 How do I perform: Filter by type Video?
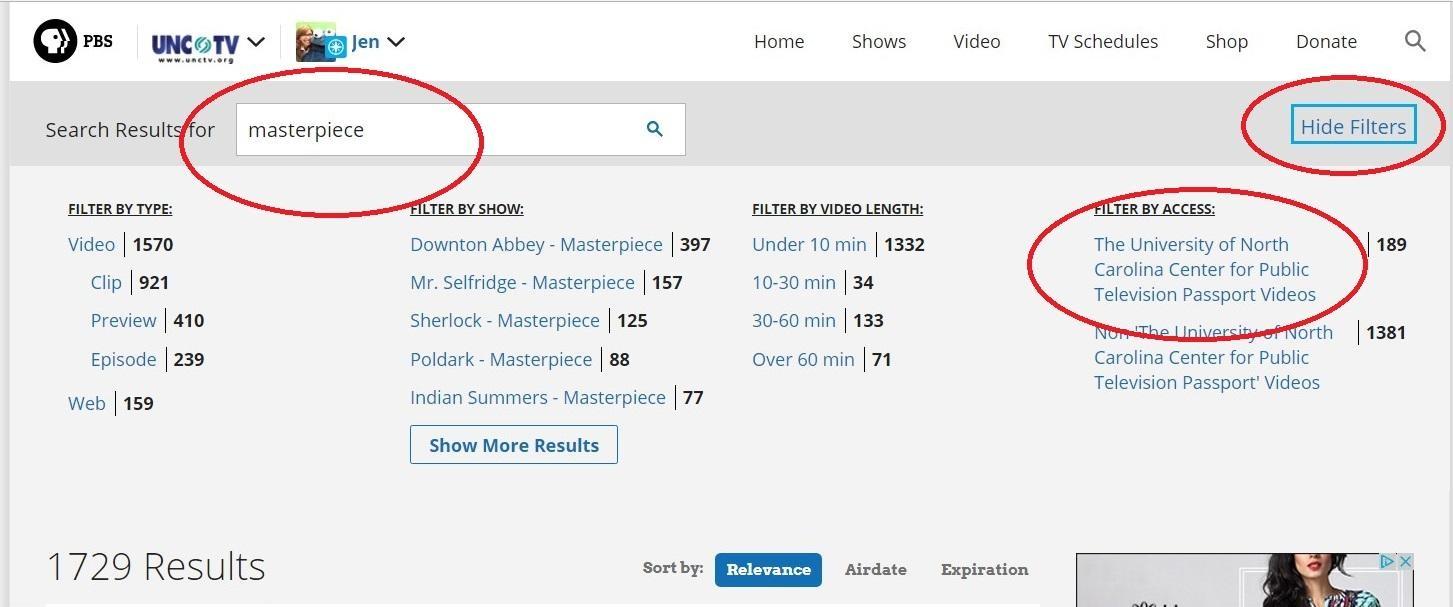pyautogui.click(x=92, y=244)
